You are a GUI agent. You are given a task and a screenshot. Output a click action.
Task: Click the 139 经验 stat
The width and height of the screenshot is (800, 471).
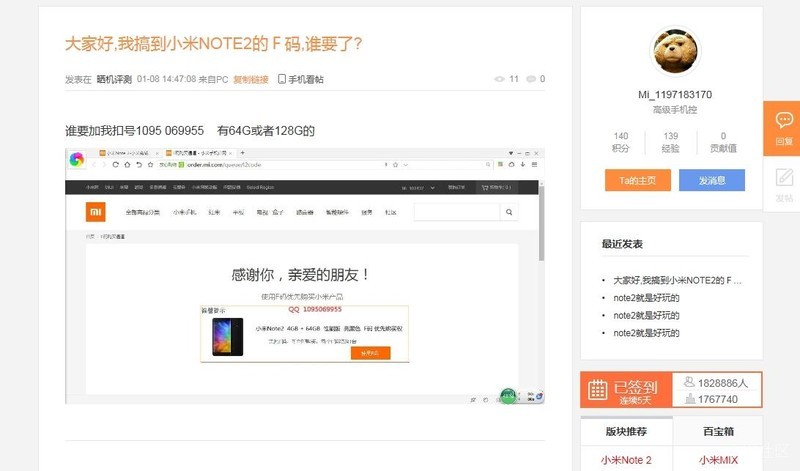(670, 142)
